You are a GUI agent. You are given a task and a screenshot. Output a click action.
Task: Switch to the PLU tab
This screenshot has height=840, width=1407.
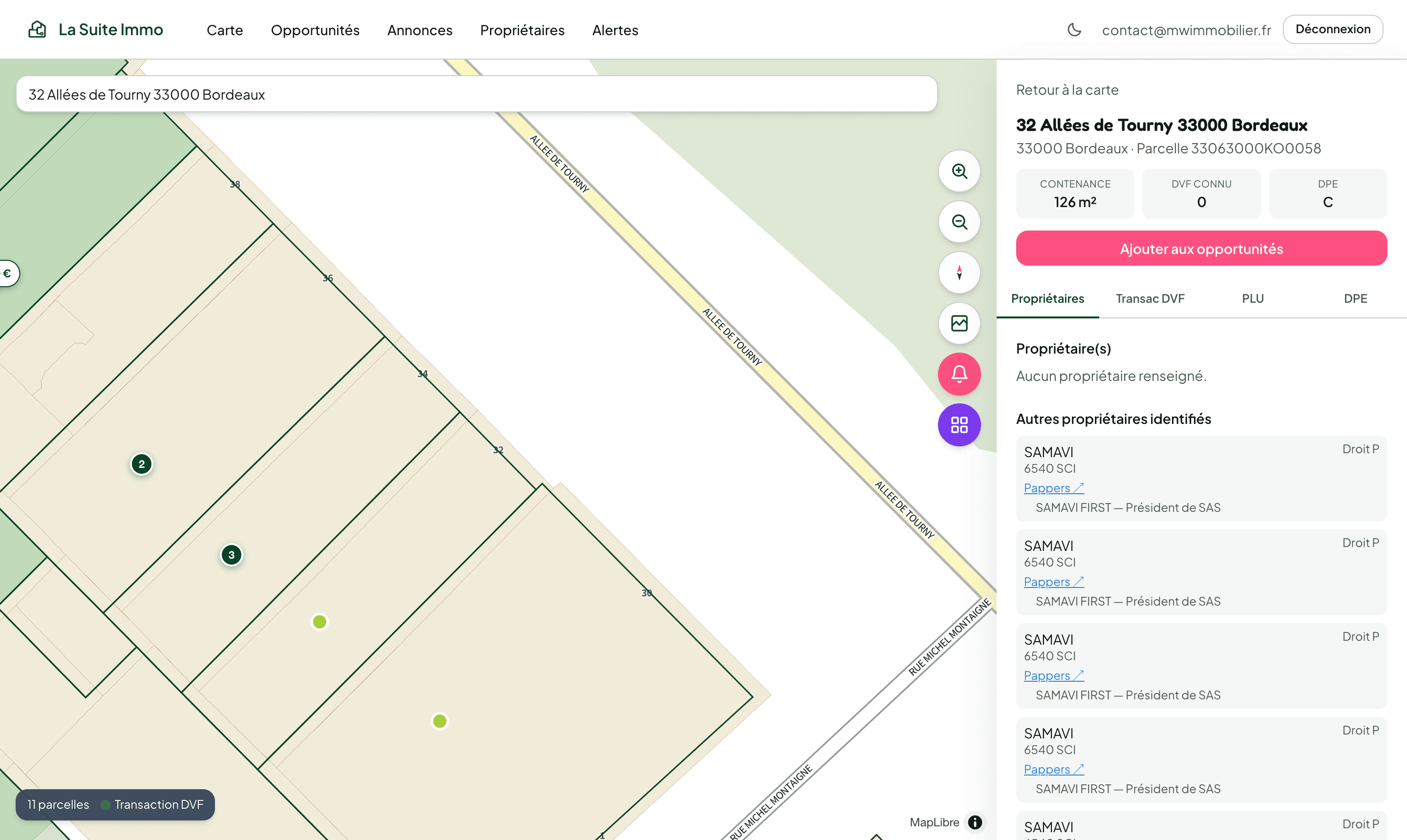1253,298
